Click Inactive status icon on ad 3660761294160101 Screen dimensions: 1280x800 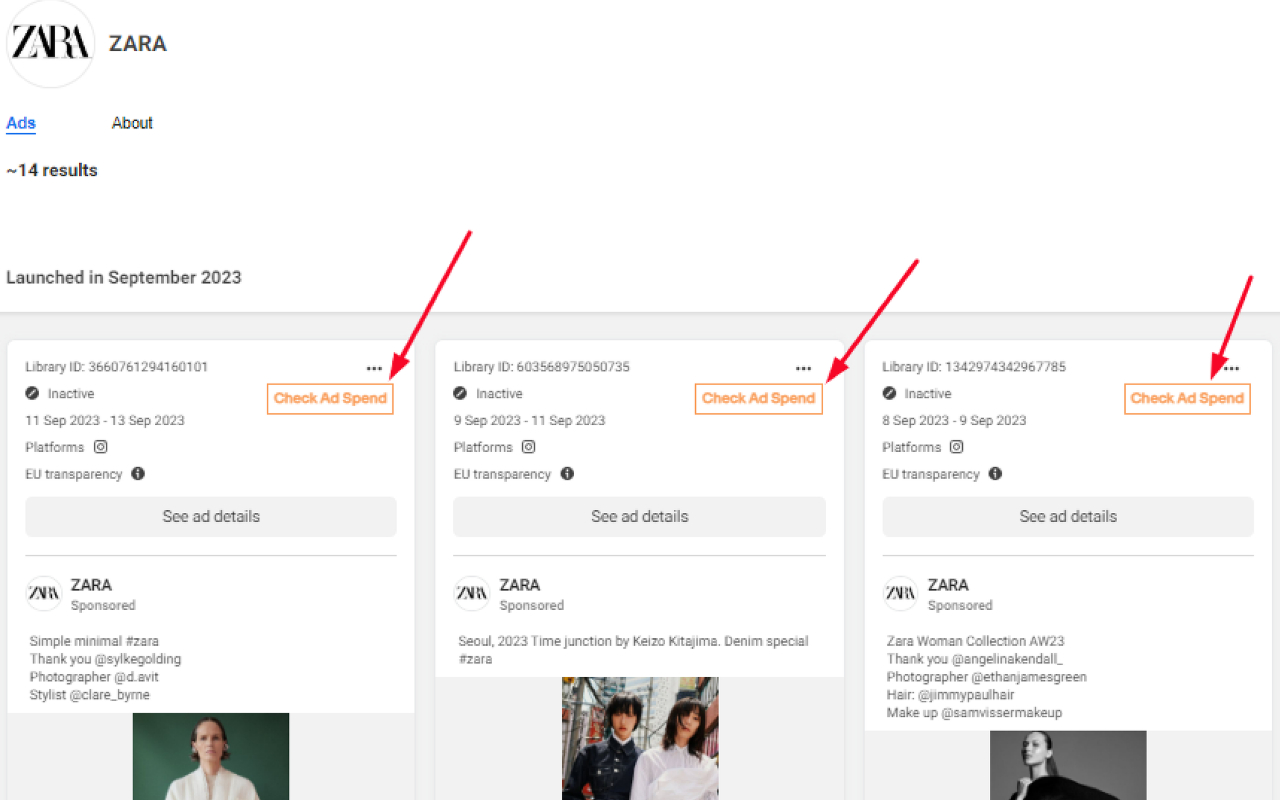pos(32,394)
